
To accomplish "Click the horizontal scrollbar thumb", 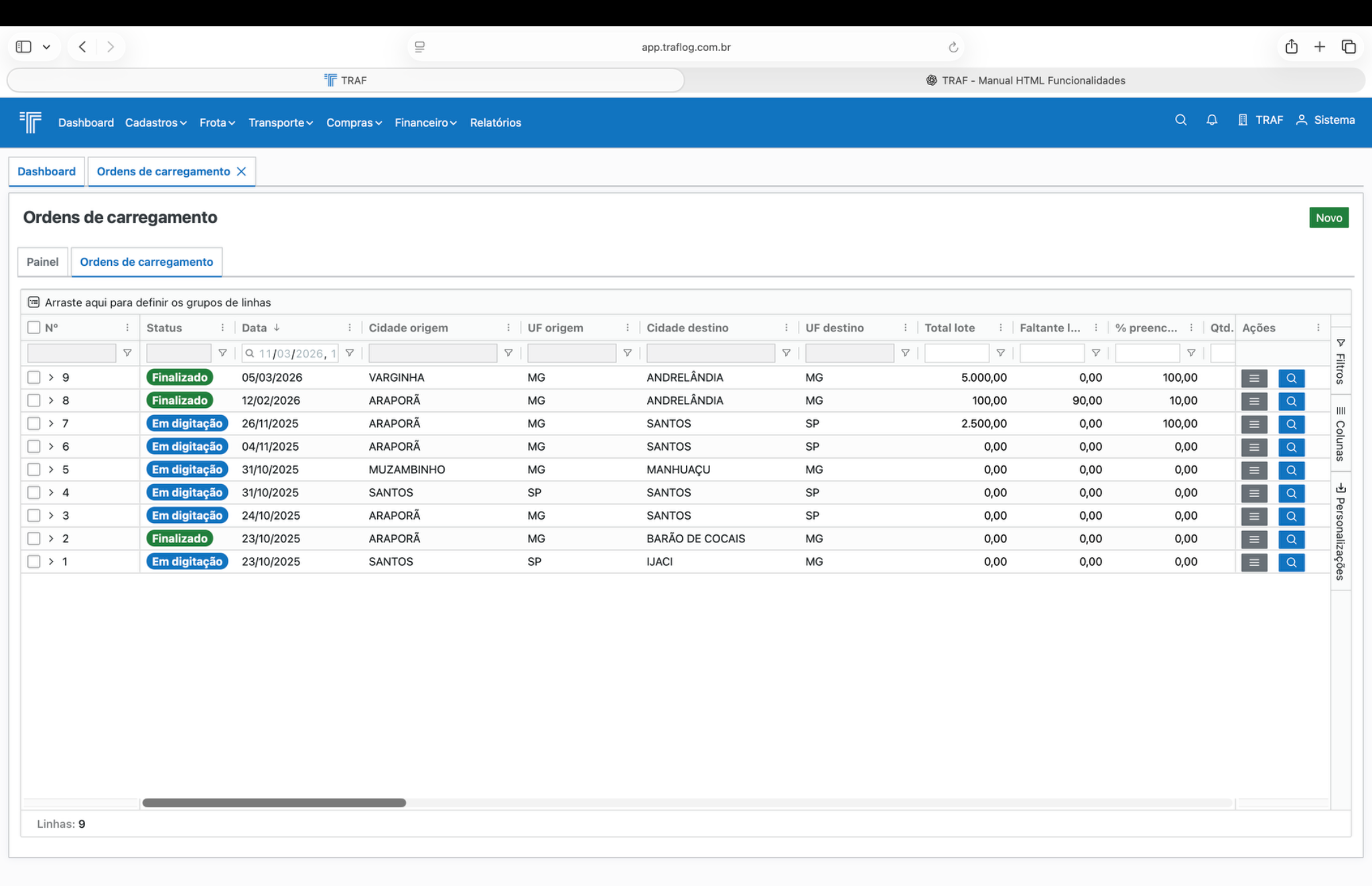I will click(274, 802).
